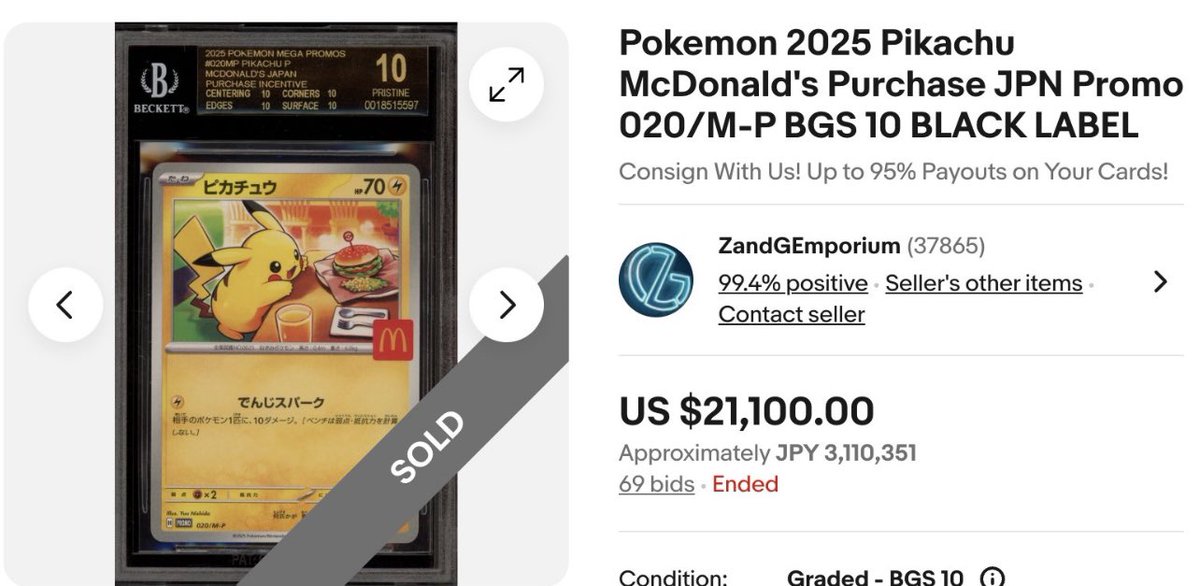Click the Graded - BGS 10 condition text

[876, 577]
